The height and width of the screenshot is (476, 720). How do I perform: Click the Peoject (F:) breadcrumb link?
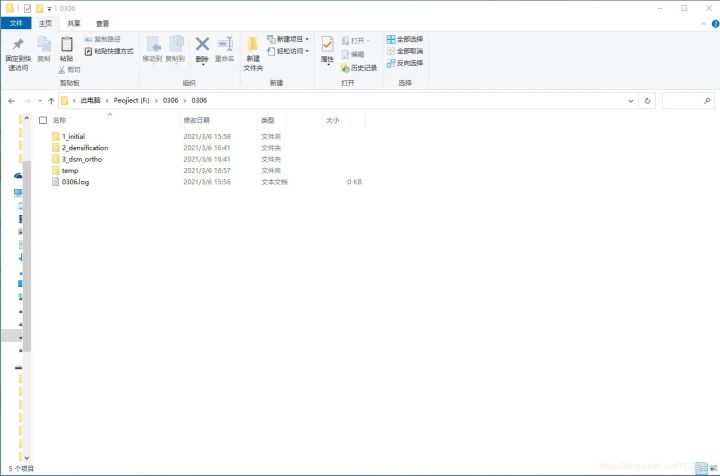pos(130,101)
